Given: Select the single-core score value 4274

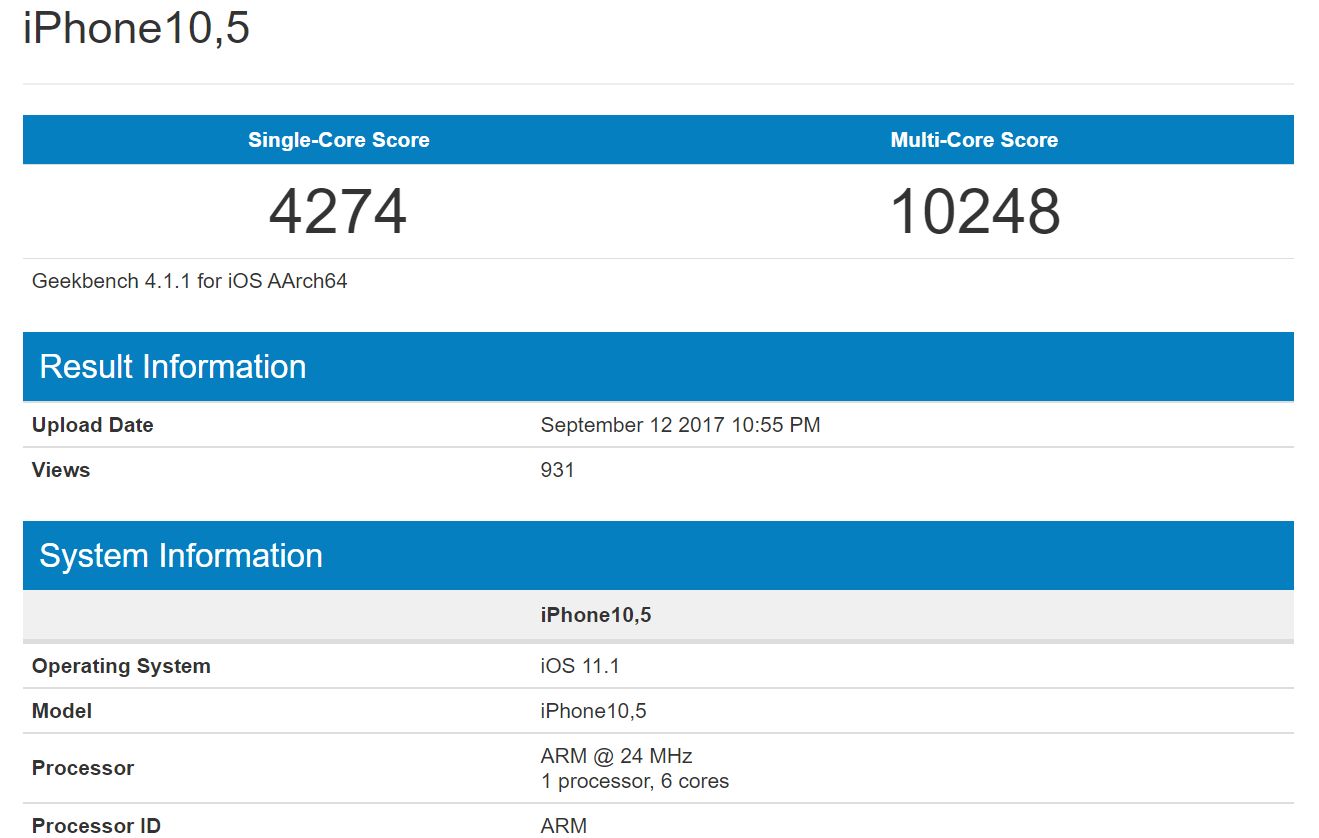Looking at the screenshot, I should coord(338,211).
